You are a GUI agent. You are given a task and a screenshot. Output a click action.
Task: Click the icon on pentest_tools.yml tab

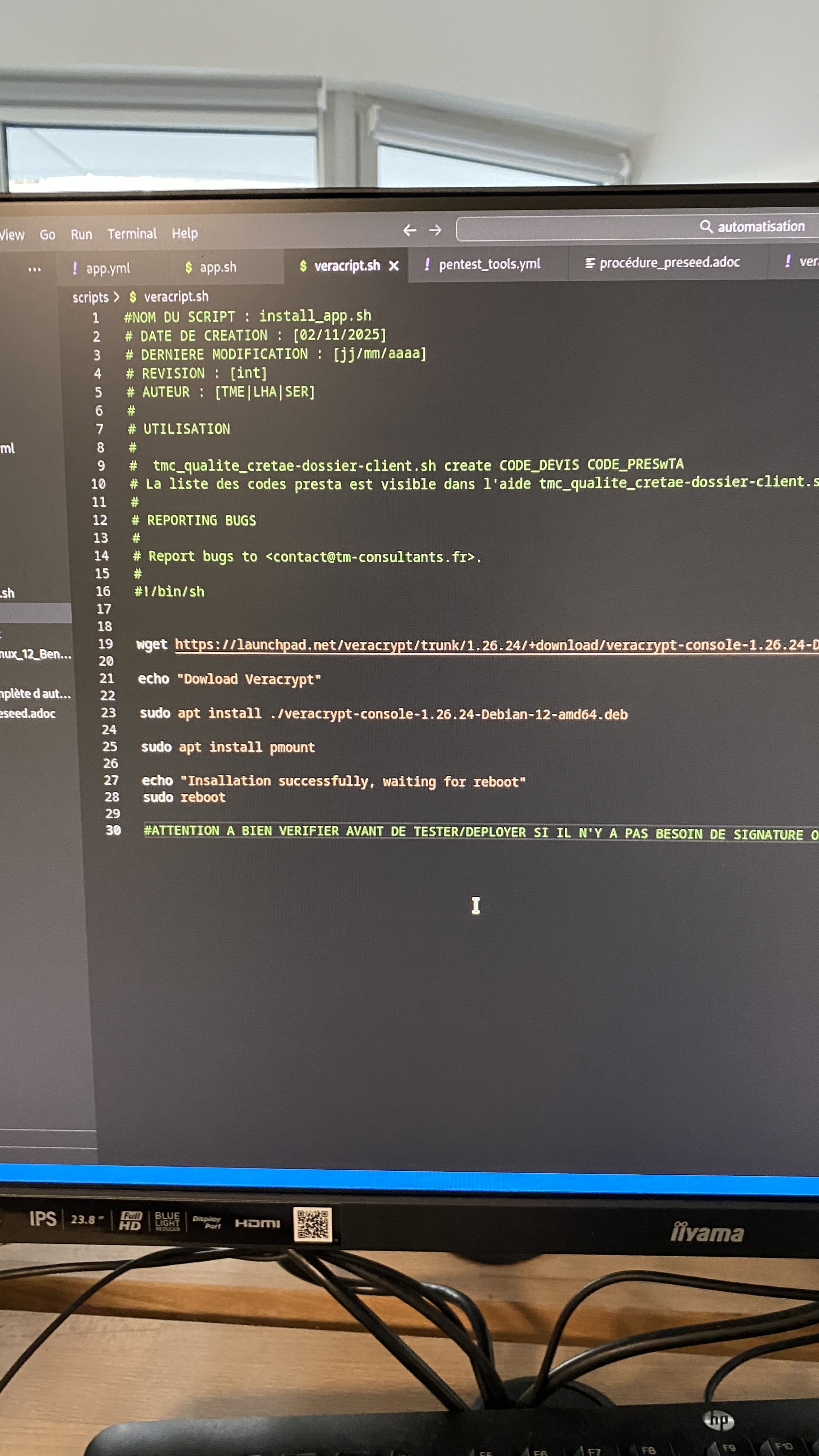point(427,264)
